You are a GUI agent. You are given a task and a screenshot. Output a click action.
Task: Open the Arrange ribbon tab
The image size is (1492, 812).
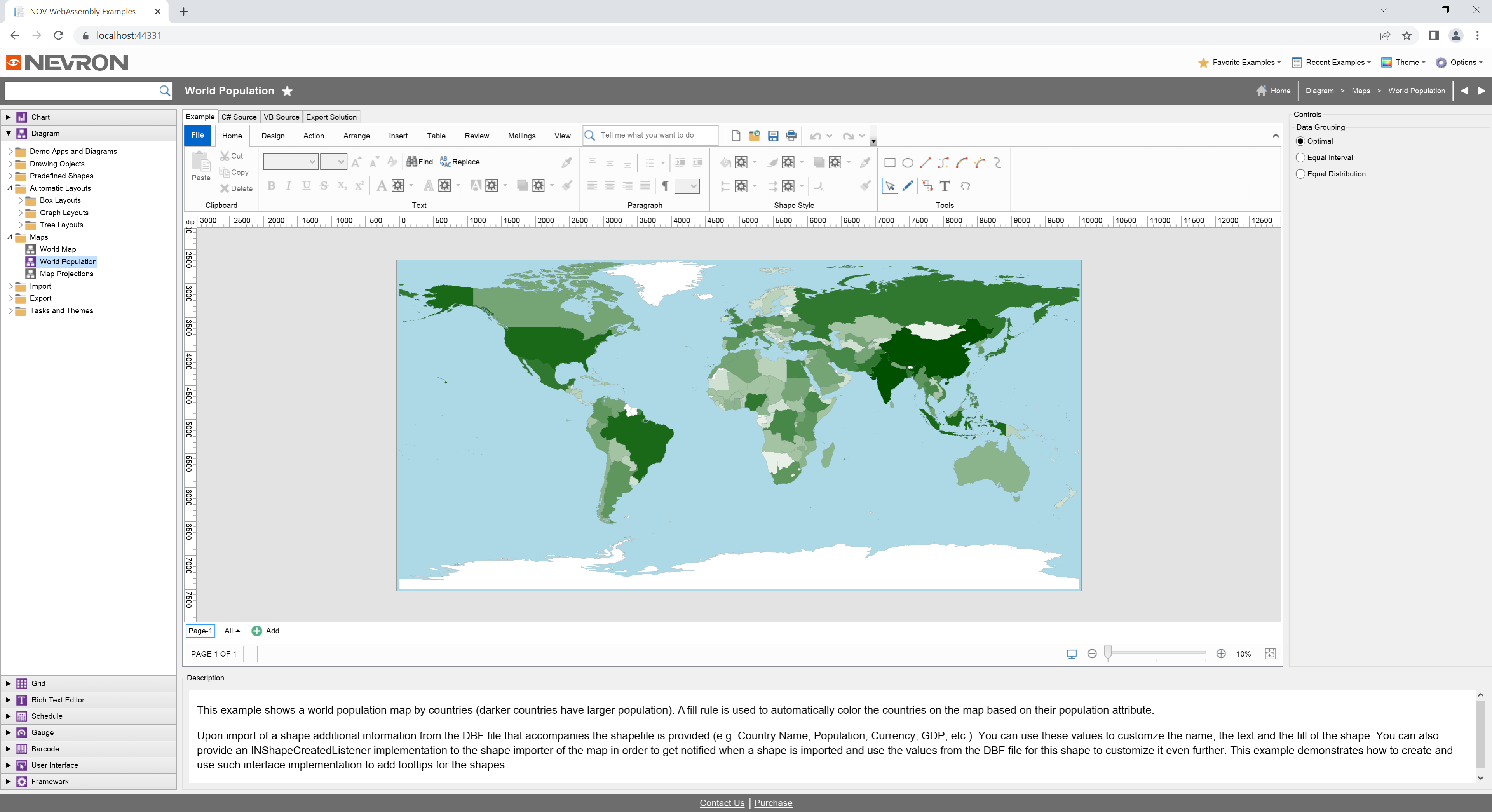point(356,136)
